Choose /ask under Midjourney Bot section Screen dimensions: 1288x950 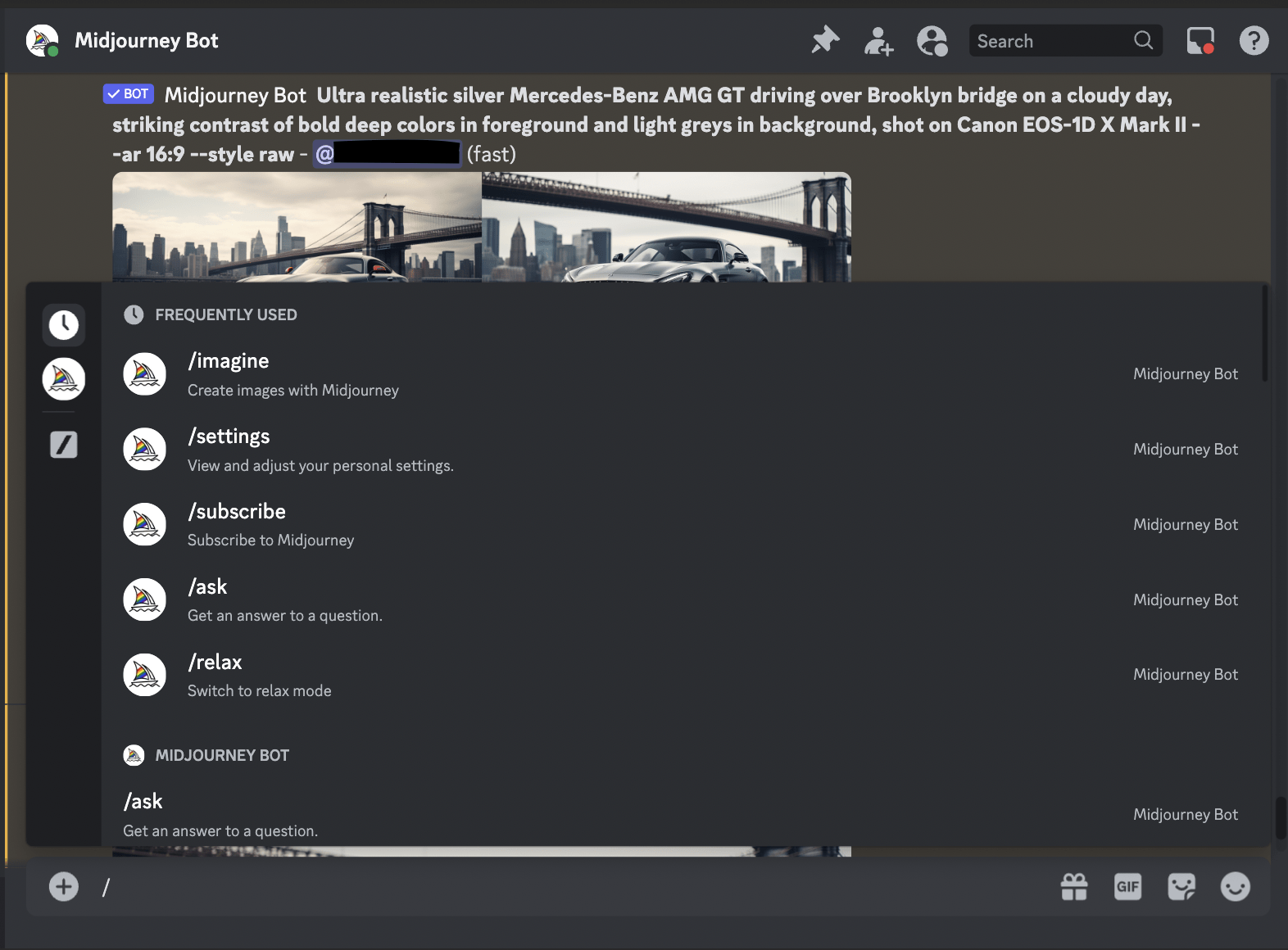coord(685,815)
